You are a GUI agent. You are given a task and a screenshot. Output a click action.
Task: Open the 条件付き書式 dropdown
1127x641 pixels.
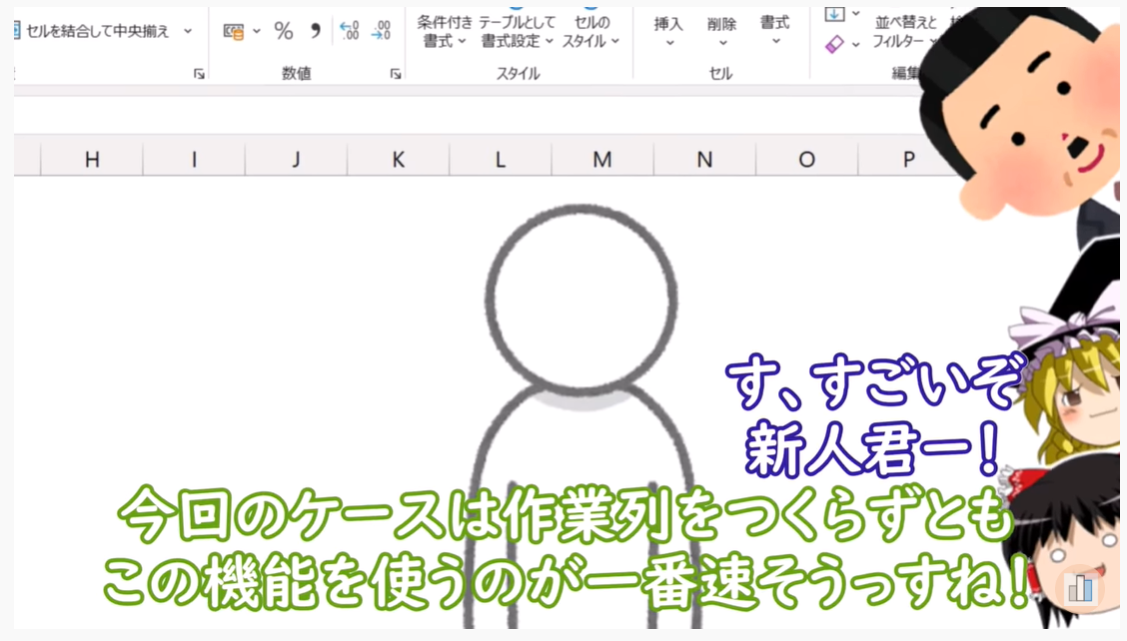point(444,32)
